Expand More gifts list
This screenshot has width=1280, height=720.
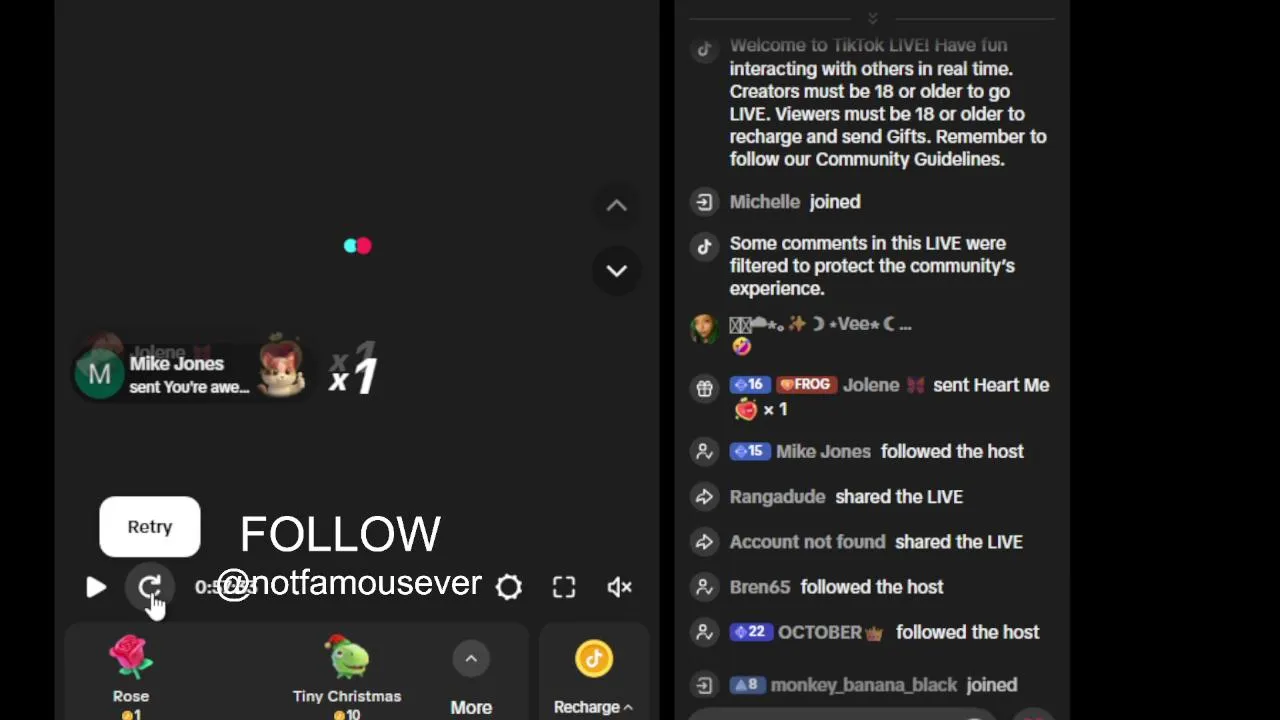[x=471, y=680]
